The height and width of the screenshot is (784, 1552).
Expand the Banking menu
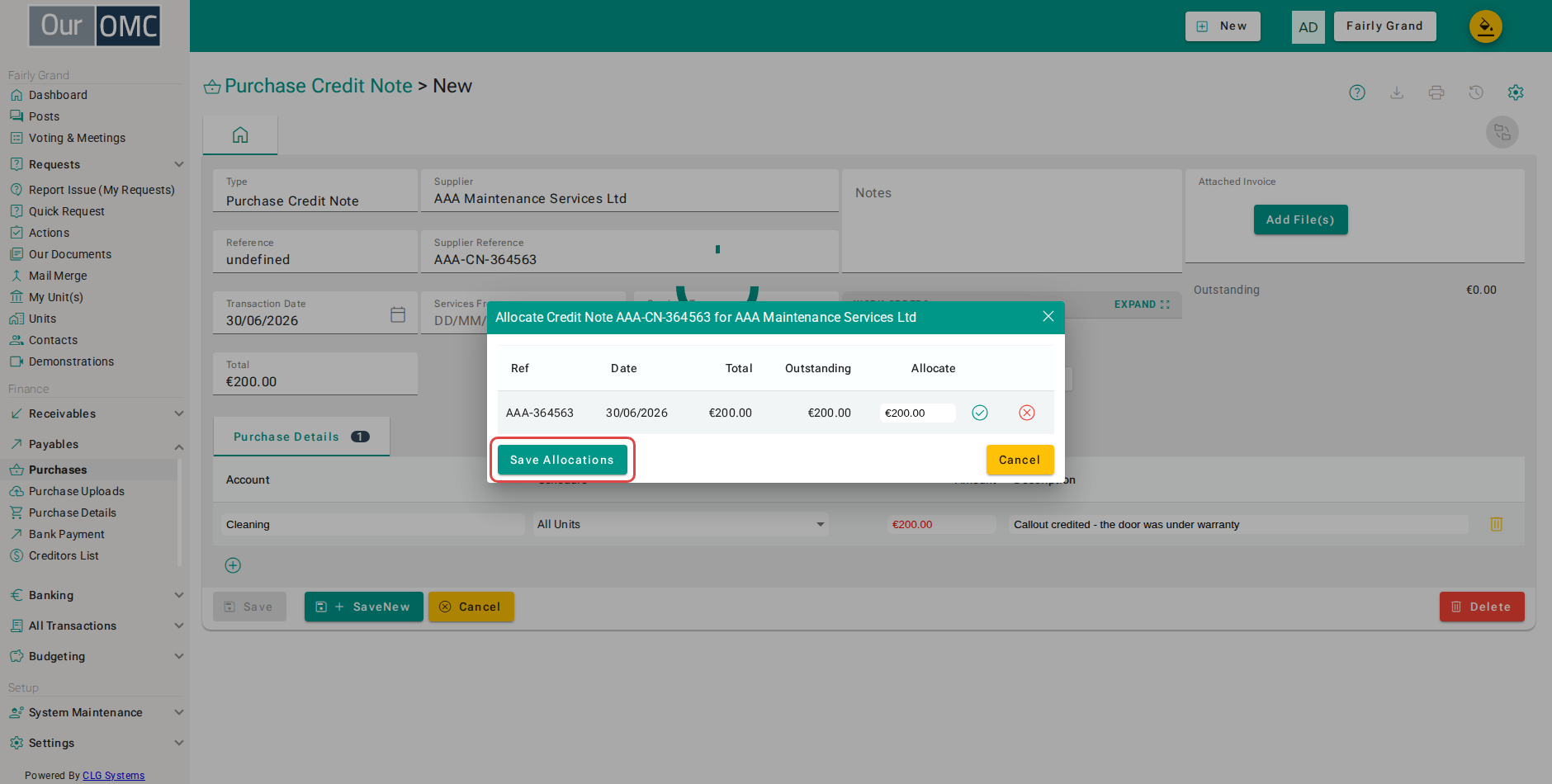(x=95, y=595)
